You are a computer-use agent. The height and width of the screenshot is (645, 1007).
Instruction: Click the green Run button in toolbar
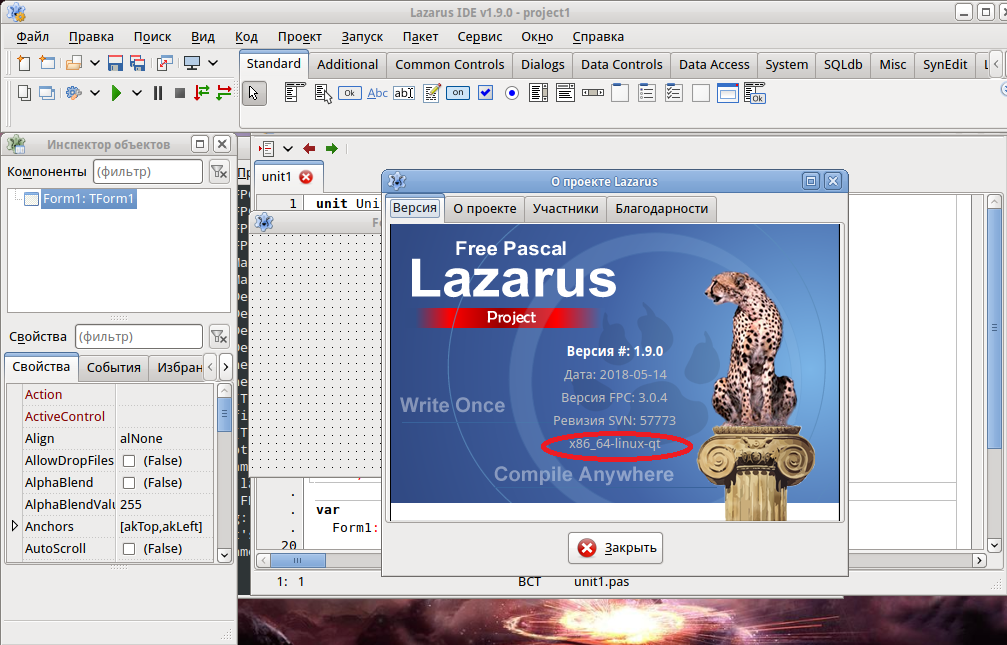tap(116, 93)
